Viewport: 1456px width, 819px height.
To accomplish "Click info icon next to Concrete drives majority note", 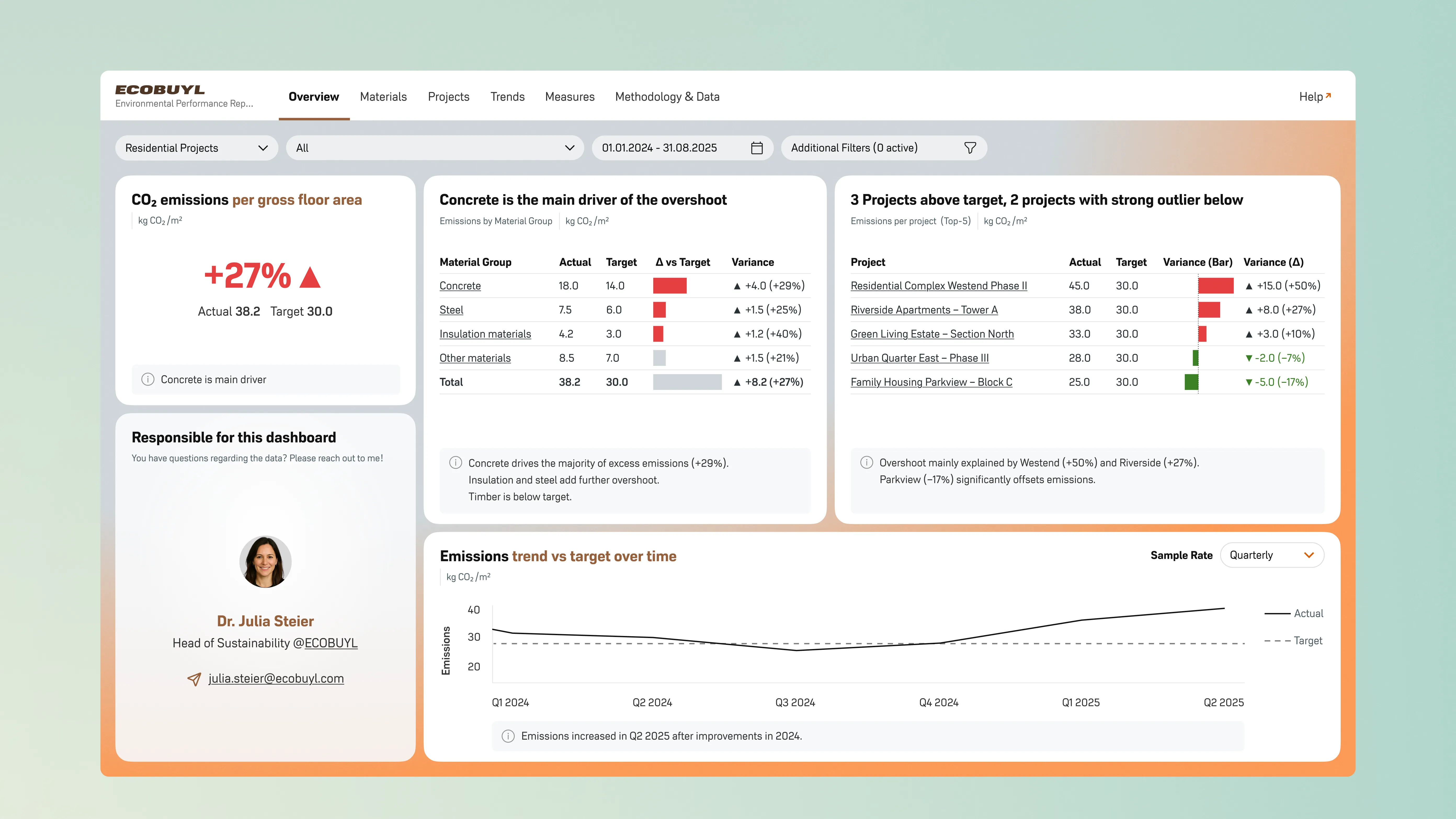I will [x=455, y=463].
